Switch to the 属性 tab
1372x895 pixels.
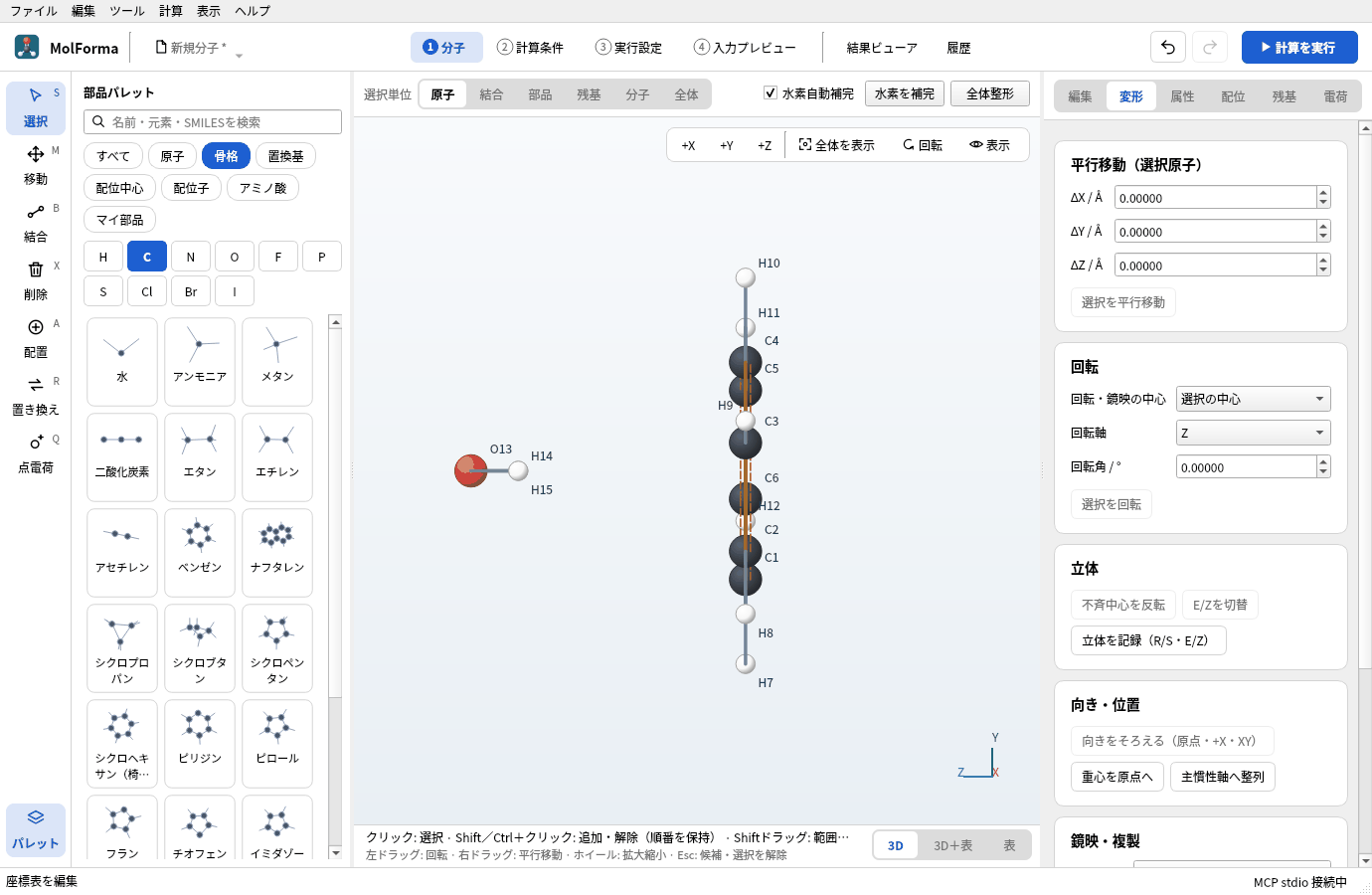1182,96
